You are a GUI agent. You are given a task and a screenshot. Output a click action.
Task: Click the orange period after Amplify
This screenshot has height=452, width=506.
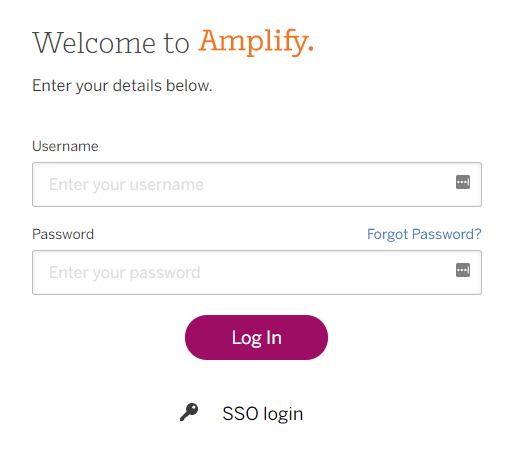click(311, 49)
